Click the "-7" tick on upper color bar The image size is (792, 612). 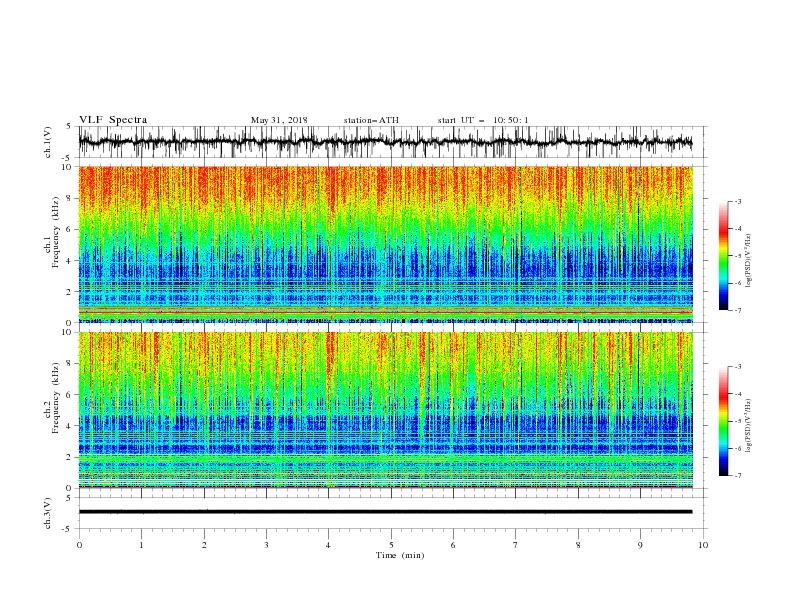tap(737, 310)
